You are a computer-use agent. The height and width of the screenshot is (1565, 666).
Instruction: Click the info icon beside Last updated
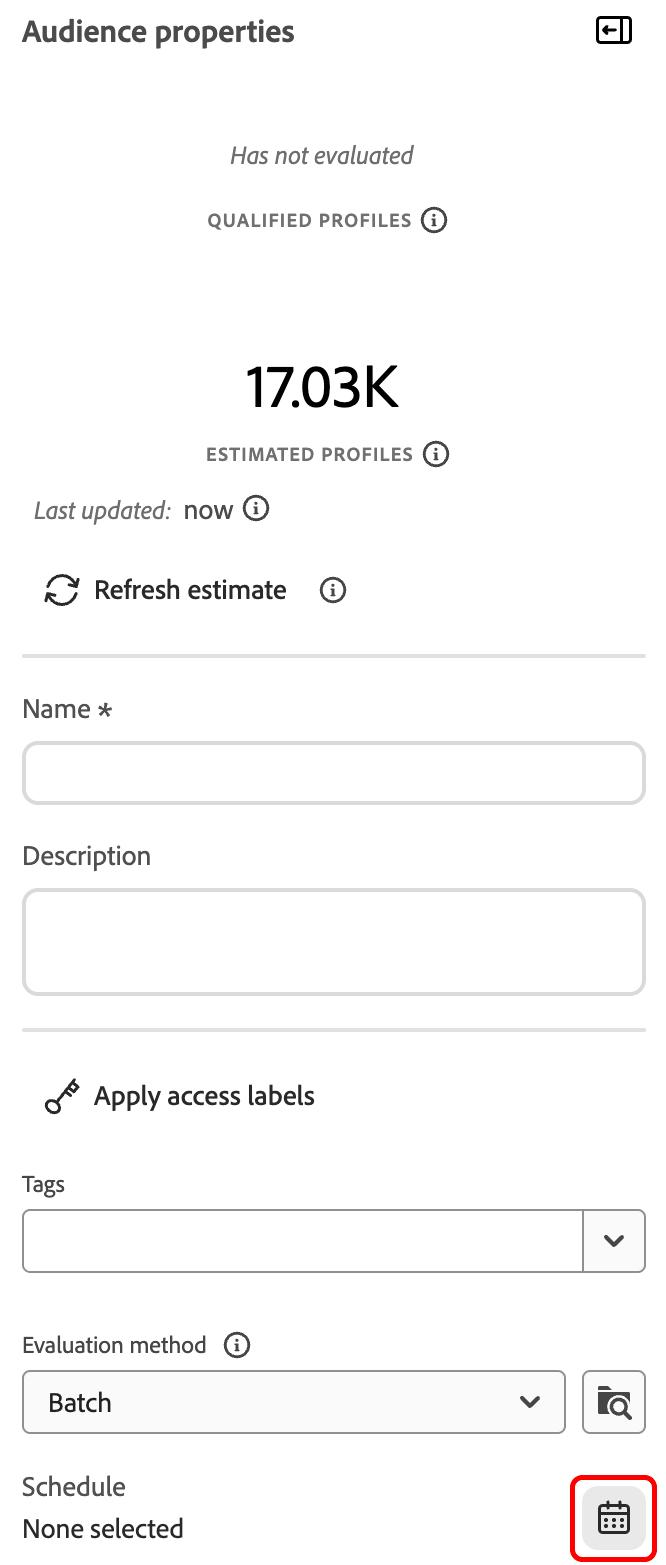tap(257, 509)
